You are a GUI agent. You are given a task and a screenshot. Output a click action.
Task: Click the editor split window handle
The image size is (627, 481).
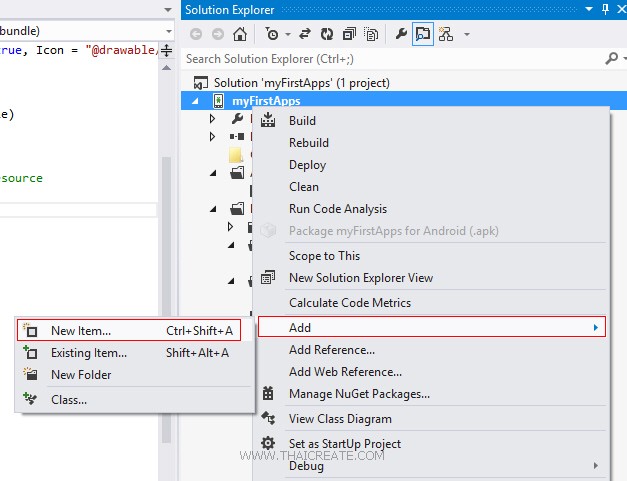tap(167, 50)
